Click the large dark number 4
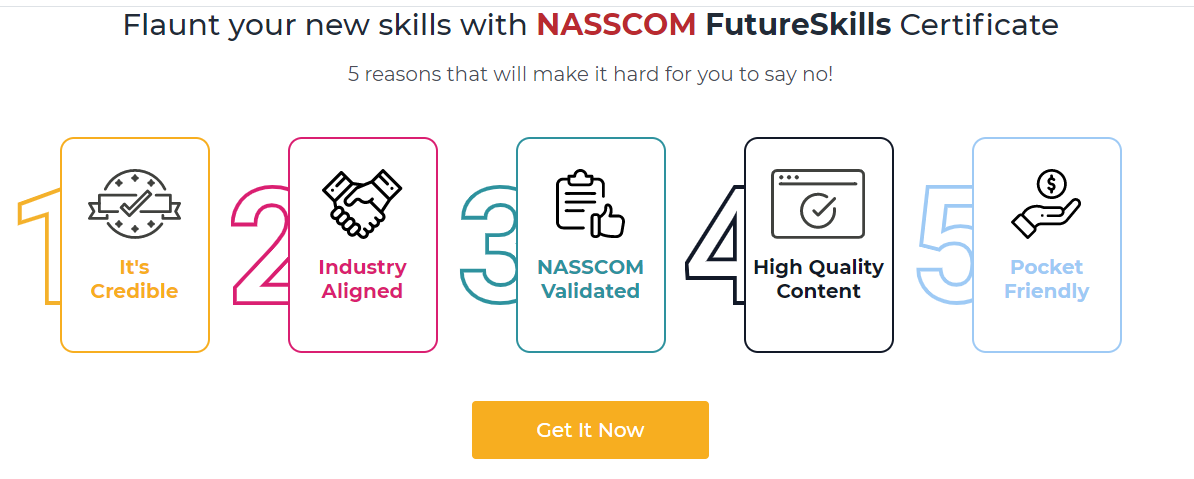1194x479 pixels. pos(716,250)
